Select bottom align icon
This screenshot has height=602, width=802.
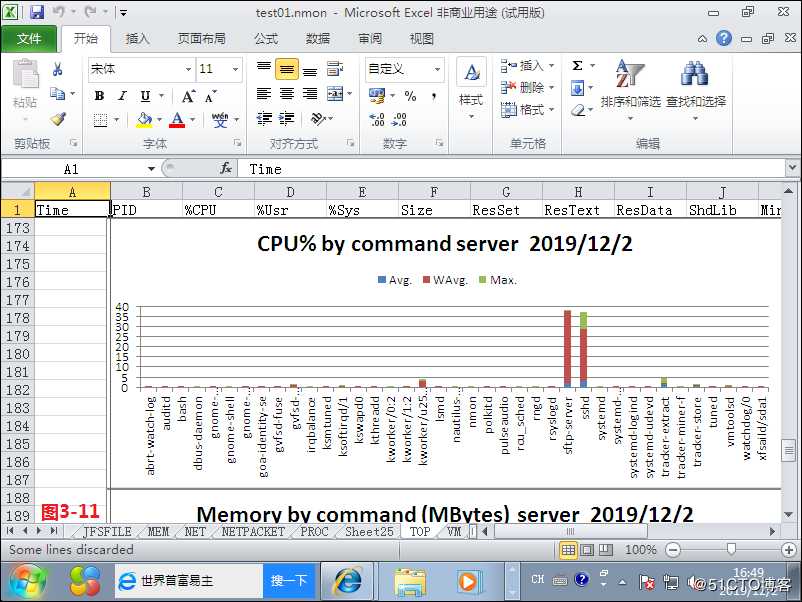point(309,71)
